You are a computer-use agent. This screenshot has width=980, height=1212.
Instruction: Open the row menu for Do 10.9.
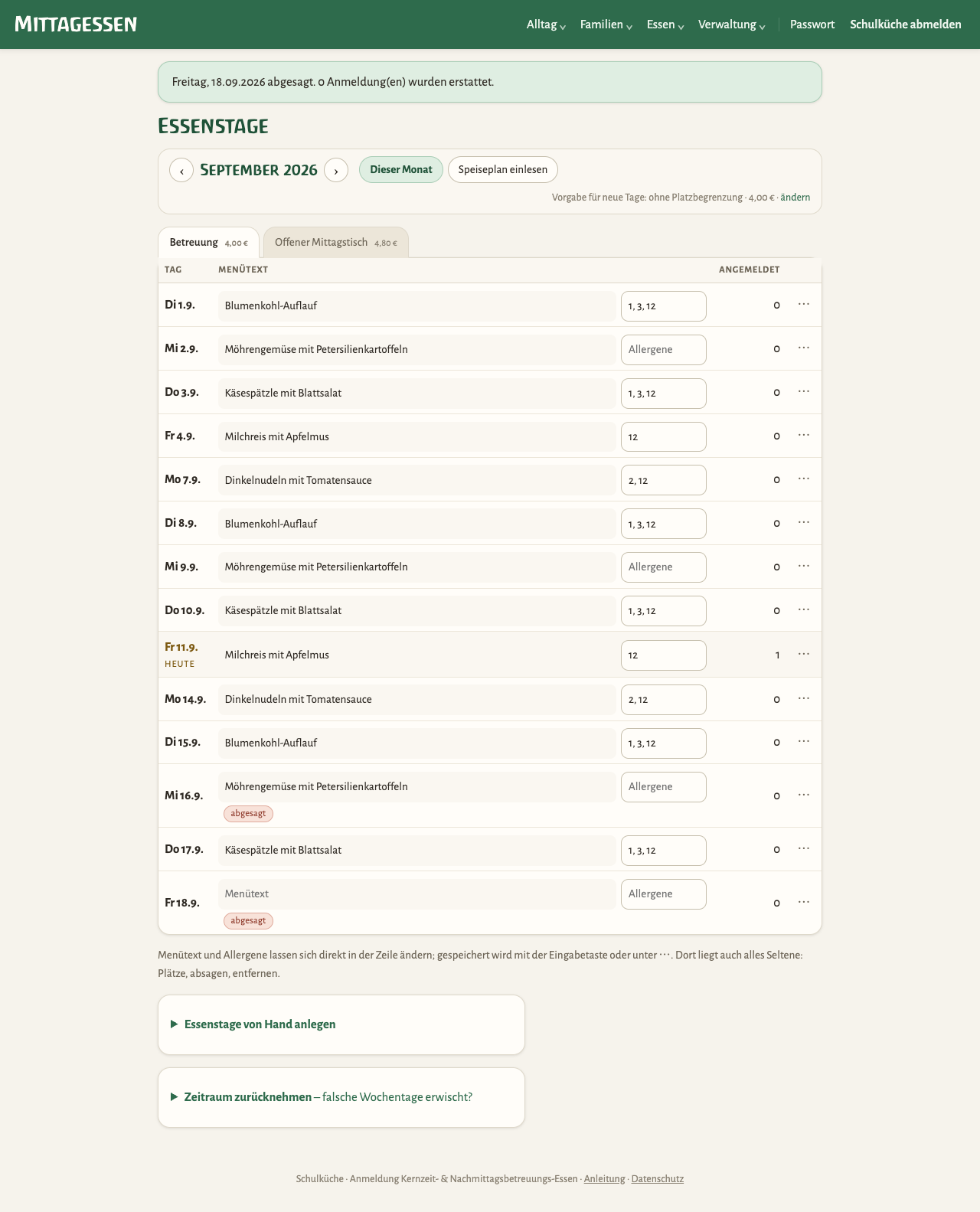point(804,610)
